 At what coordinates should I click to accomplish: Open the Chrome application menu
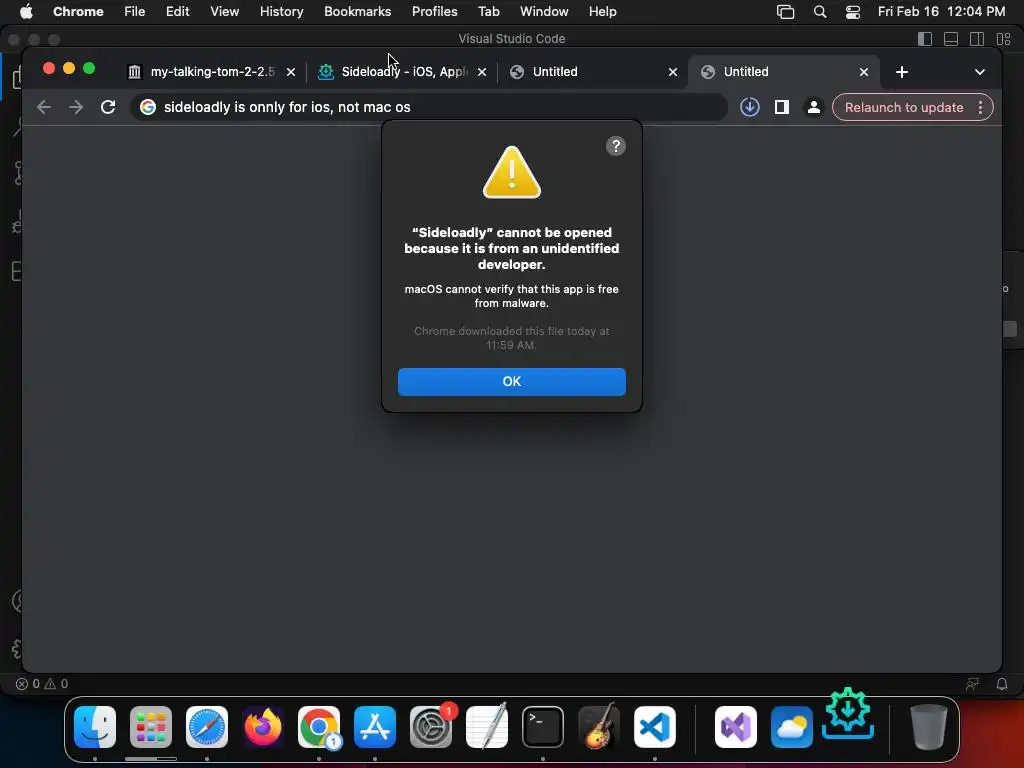pos(78,12)
